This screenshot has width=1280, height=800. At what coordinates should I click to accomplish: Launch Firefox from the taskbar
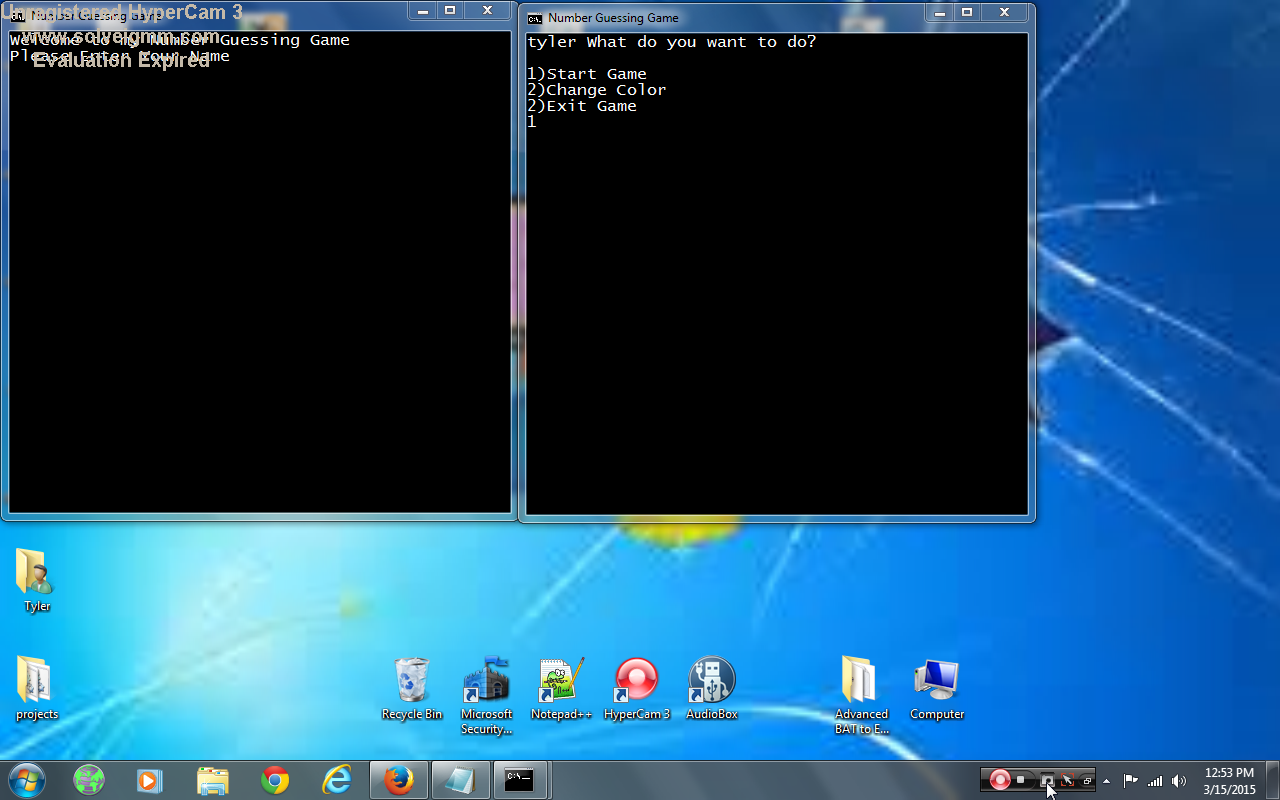click(398, 780)
